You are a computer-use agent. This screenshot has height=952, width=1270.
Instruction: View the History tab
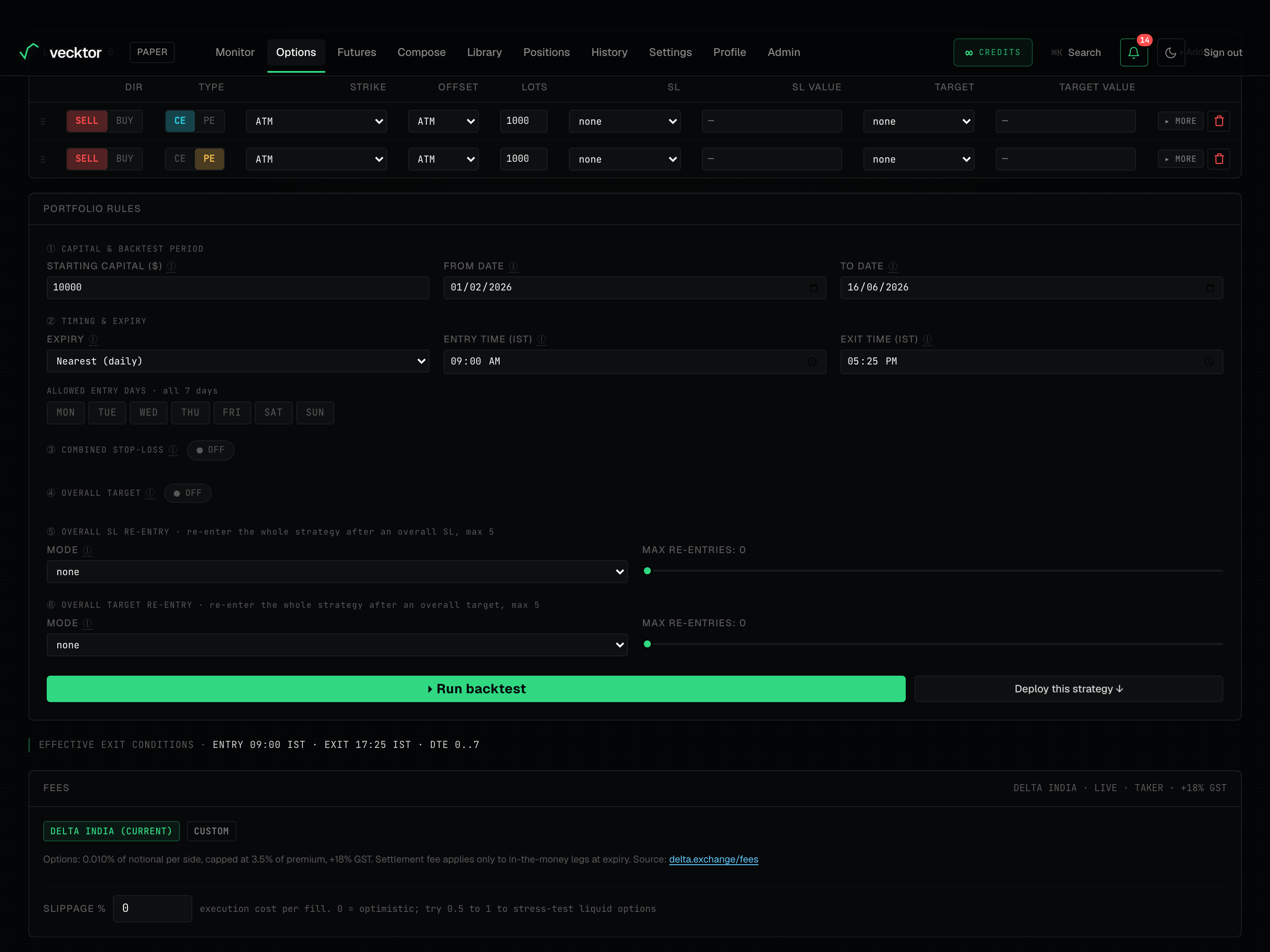tap(609, 52)
